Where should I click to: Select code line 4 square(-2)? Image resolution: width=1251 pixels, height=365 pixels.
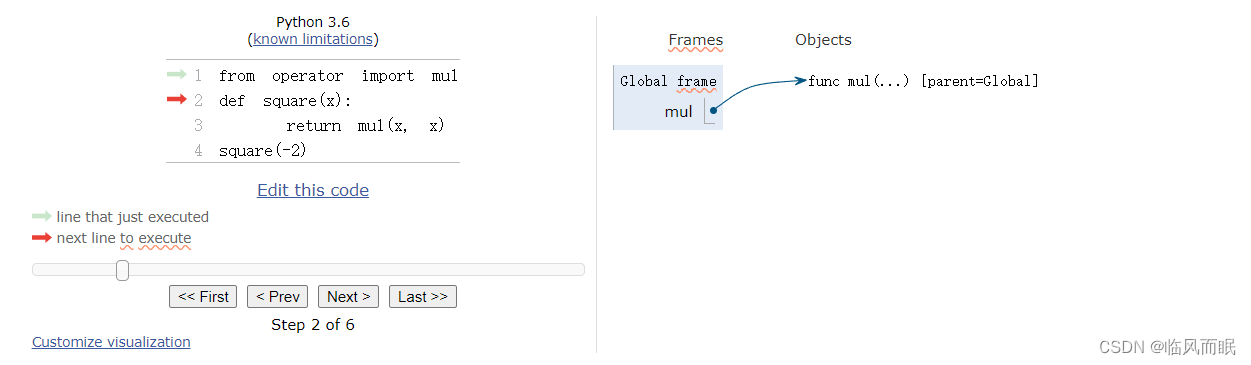pyautogui.click(x=263, y=151)
